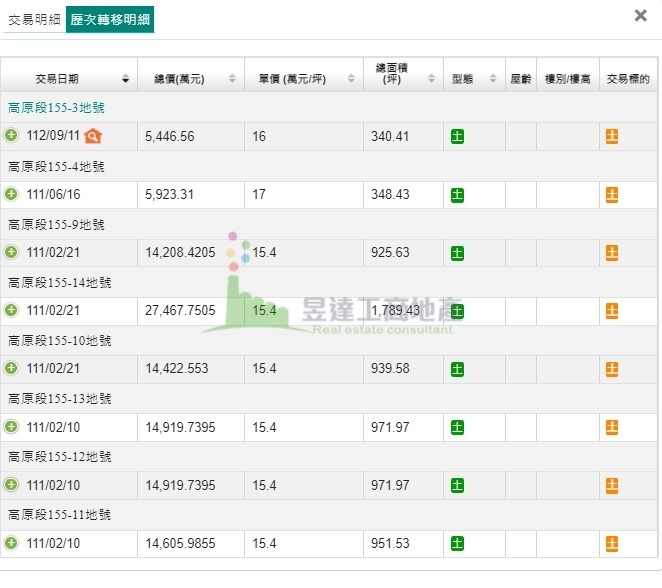Screen dimensions: 662x588
Task: Expand plus icon for 14,605.9855 row
Action: point(11,543)
